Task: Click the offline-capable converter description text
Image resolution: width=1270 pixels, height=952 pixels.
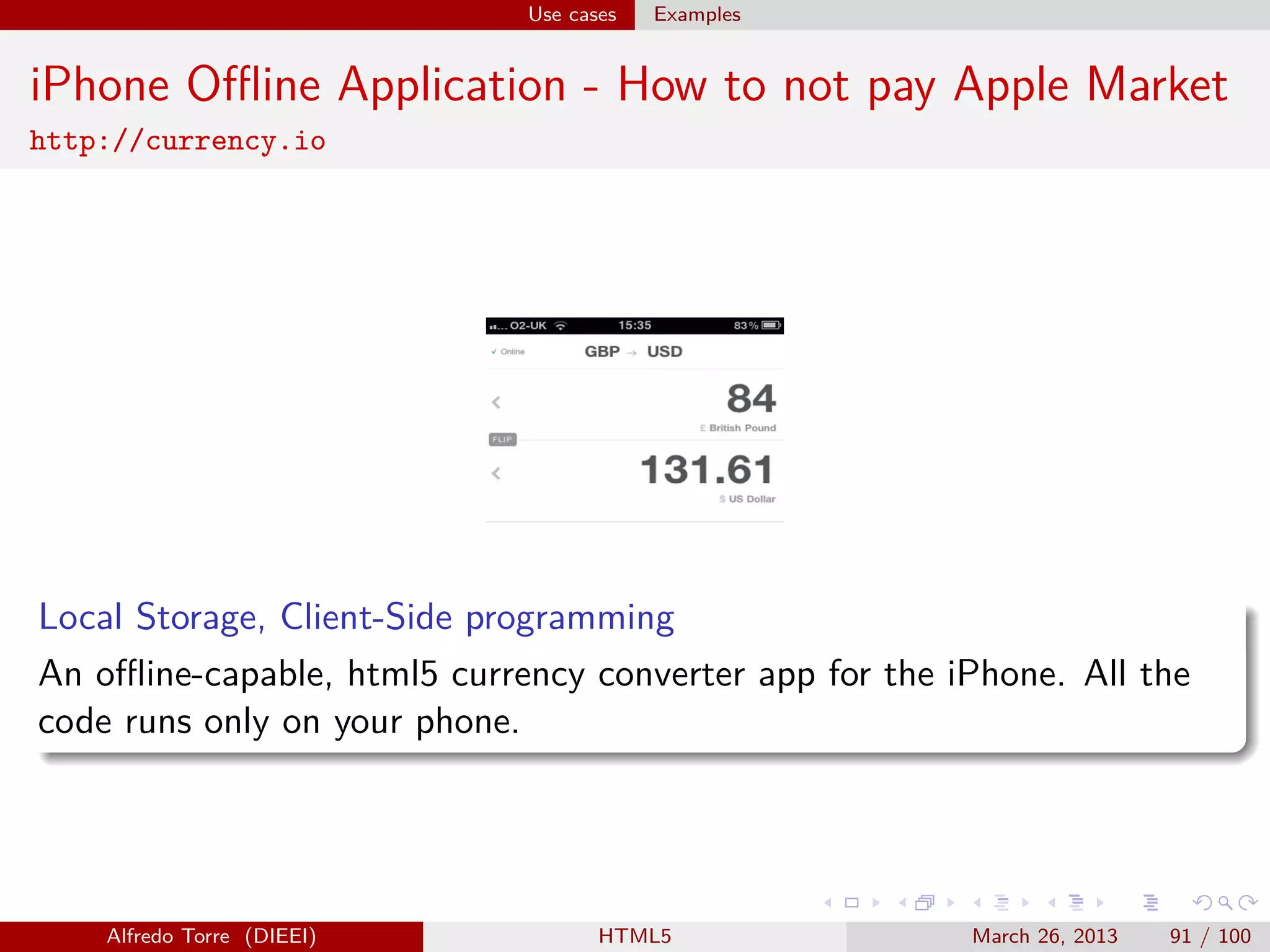Action: coord(614,697)
